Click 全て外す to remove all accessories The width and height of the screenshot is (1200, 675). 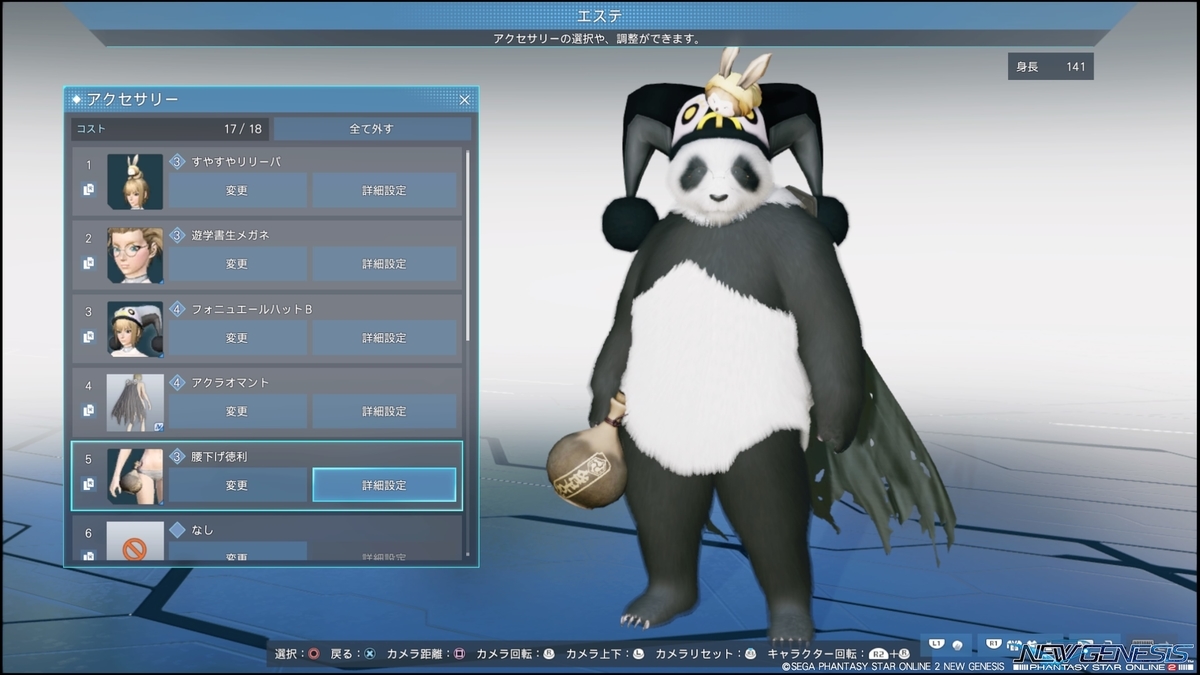[372, 129]
